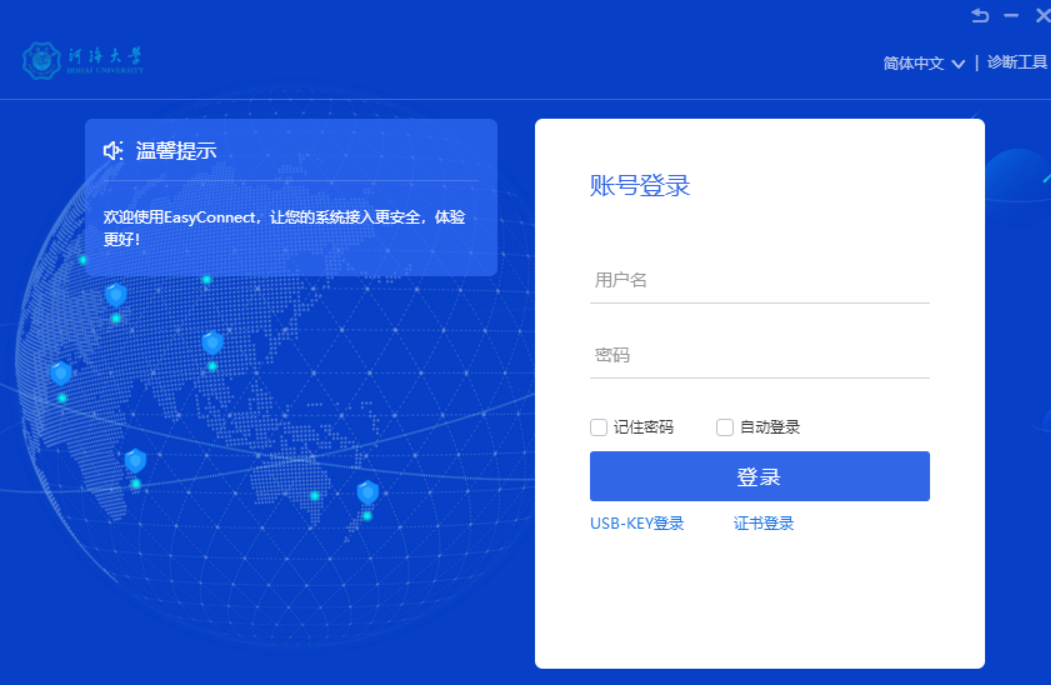This screenshot has width=1051, height=685.
Task: Minimize the EasyConnect window
Action: pyautogui.click(x=1011, y=15)
